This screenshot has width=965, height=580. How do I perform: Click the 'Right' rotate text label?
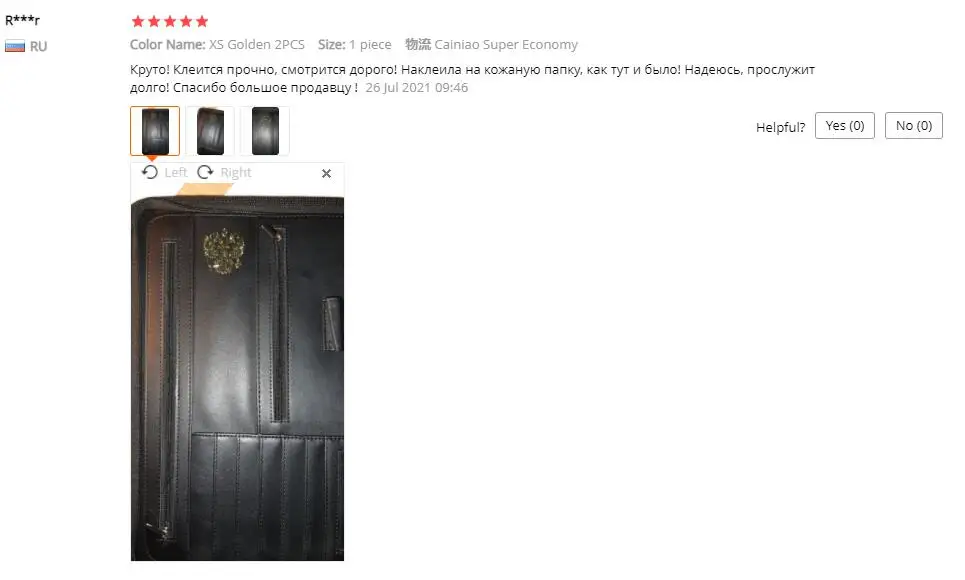[236, 172]
